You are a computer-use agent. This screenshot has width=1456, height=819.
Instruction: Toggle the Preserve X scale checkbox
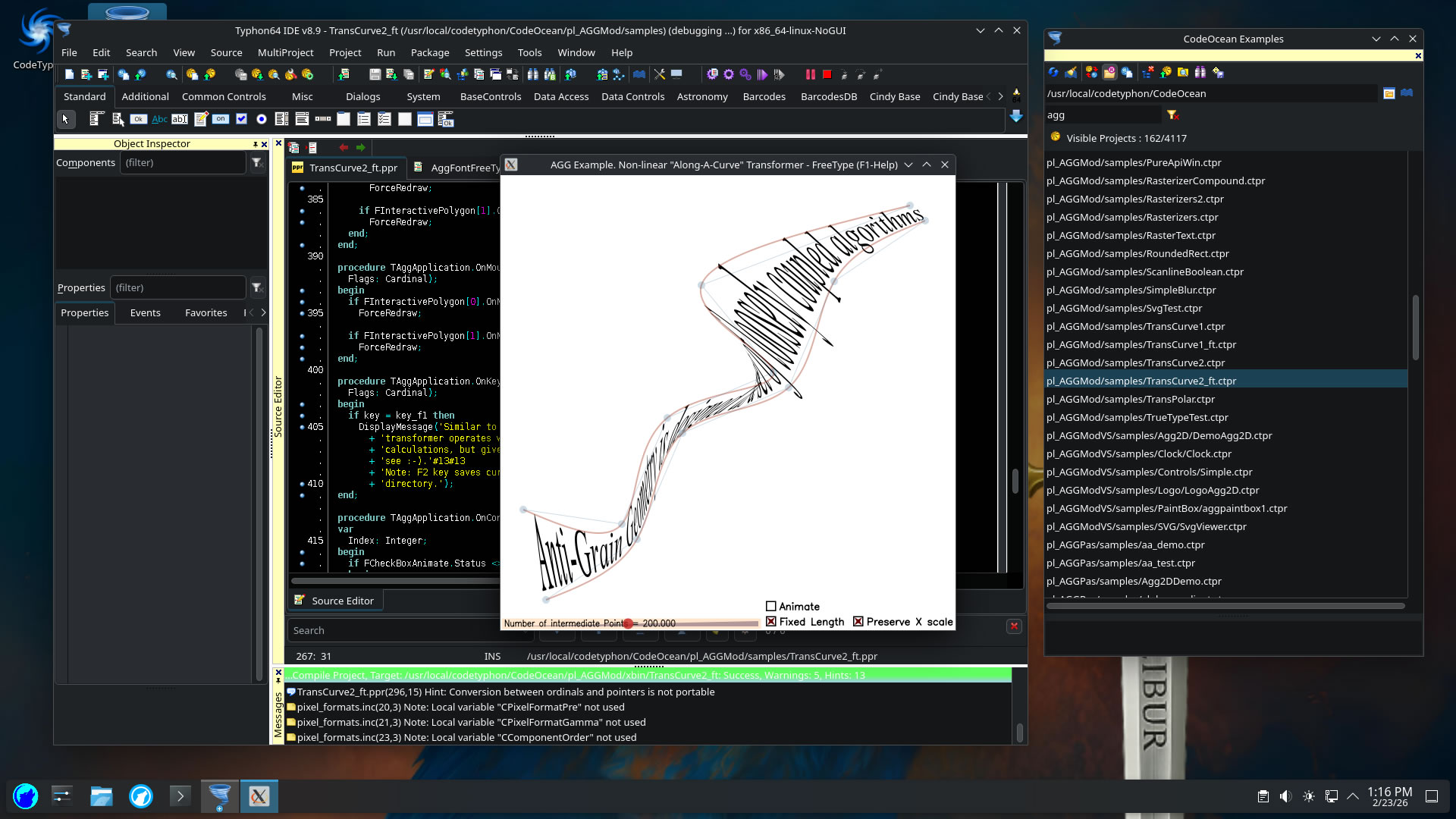click(x=858, y=622)
